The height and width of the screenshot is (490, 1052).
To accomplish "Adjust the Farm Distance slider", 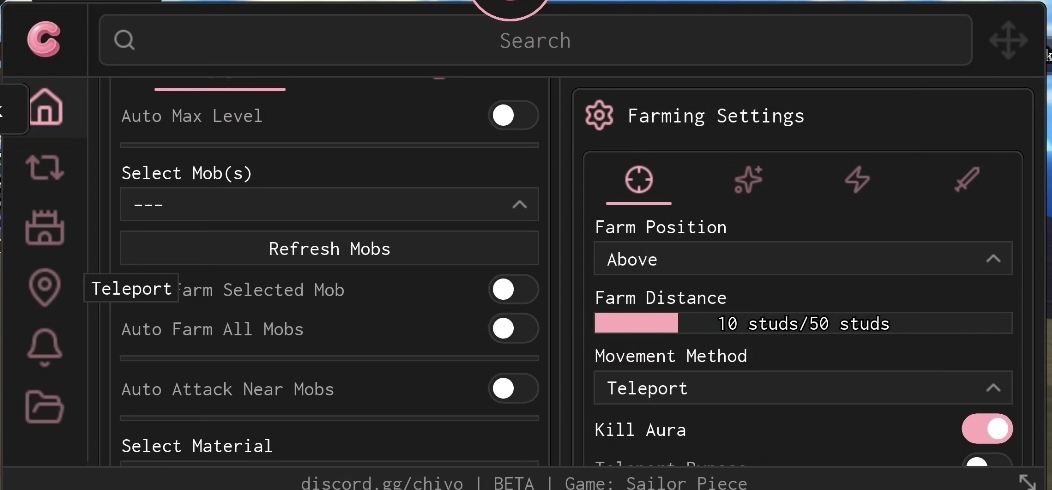I will (x=803, y=323).
